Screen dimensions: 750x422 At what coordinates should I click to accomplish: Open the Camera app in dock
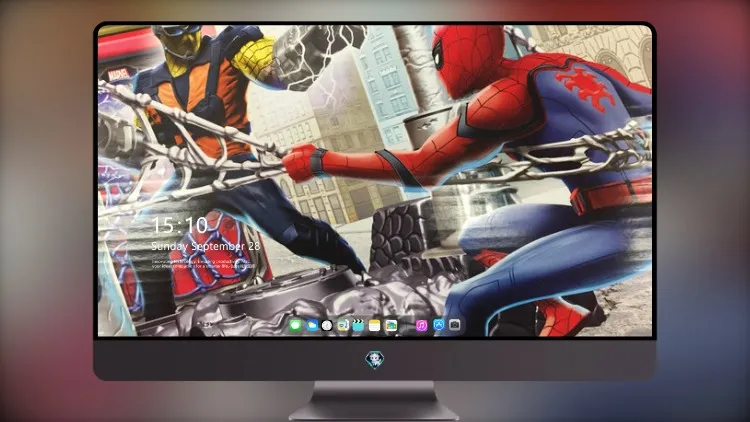(x=455, y=325)
